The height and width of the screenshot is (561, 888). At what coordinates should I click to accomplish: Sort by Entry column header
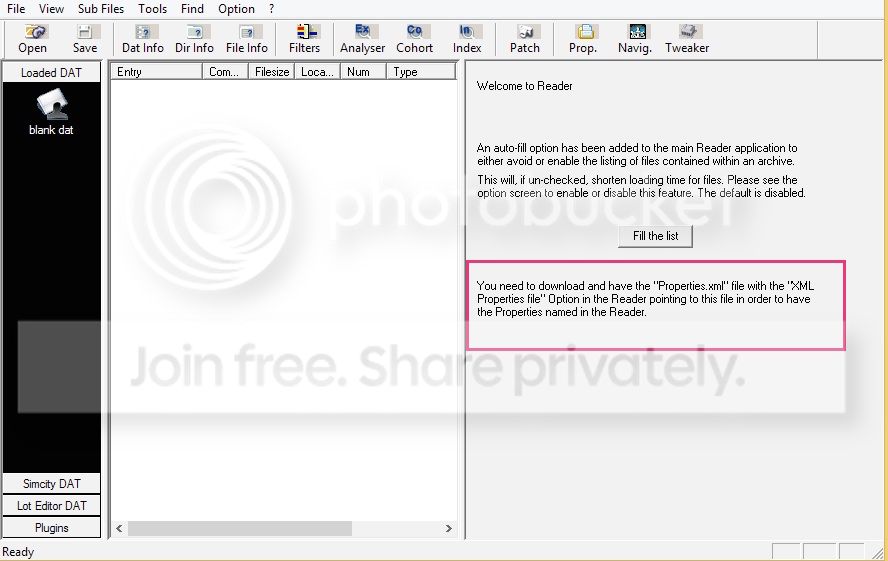157,72
